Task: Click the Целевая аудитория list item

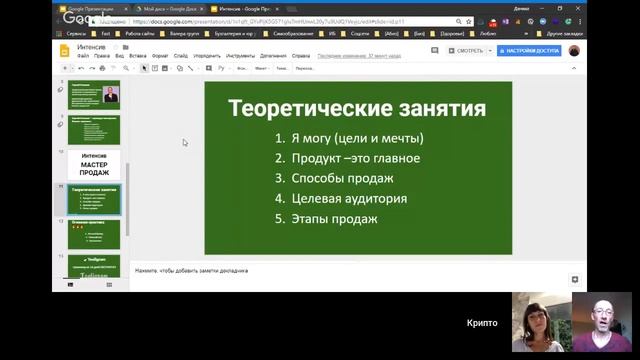Action: point(341,199)
